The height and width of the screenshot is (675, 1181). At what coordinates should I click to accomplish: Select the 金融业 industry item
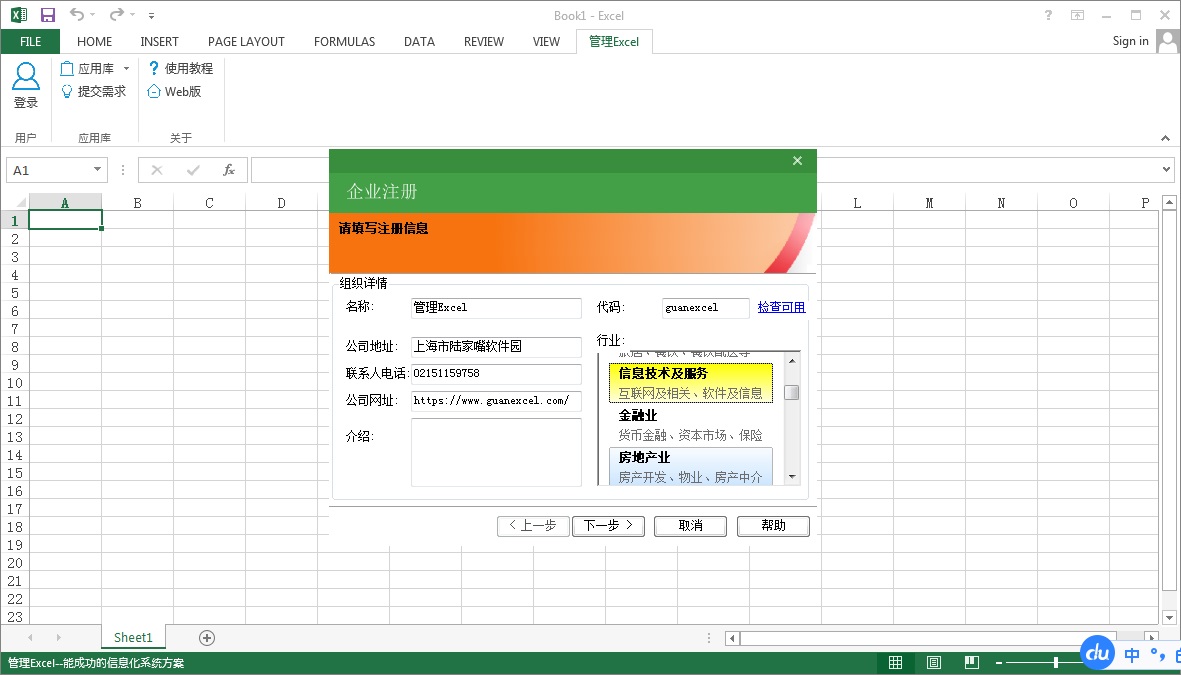[691, 425]
